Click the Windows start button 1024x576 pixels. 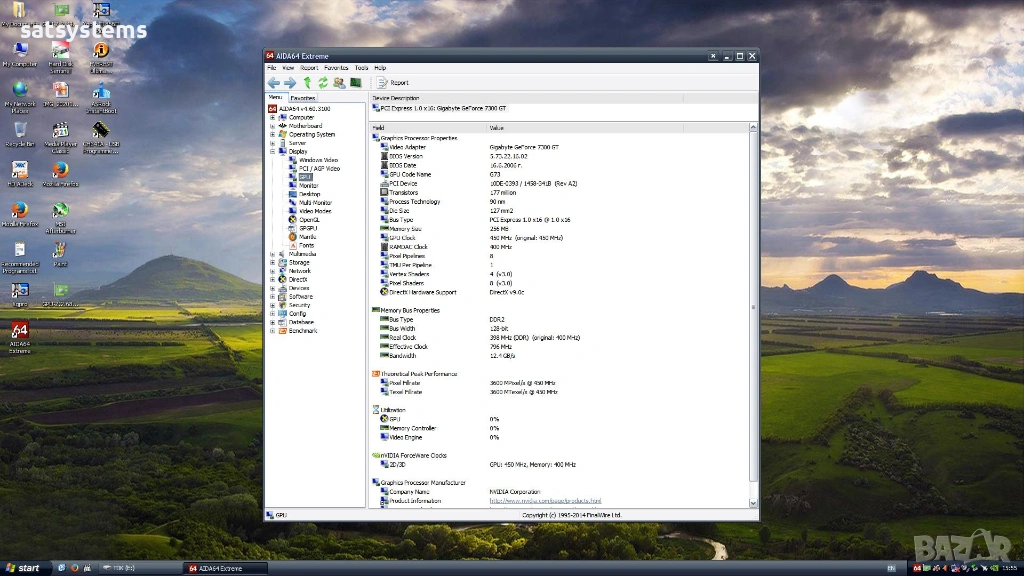[x=22, y=568]
